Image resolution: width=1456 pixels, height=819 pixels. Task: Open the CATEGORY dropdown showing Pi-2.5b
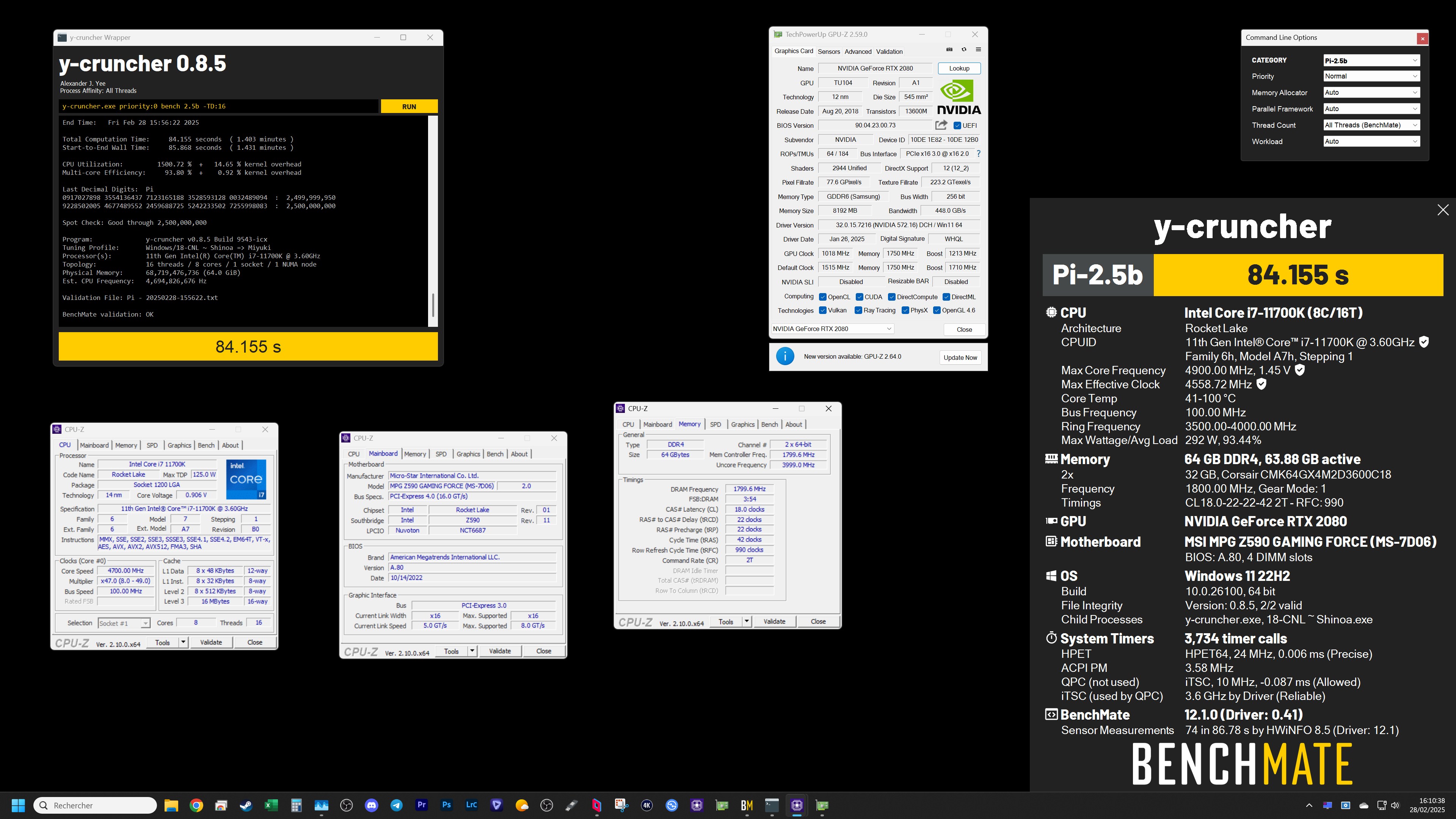(x=1371, y=61)
